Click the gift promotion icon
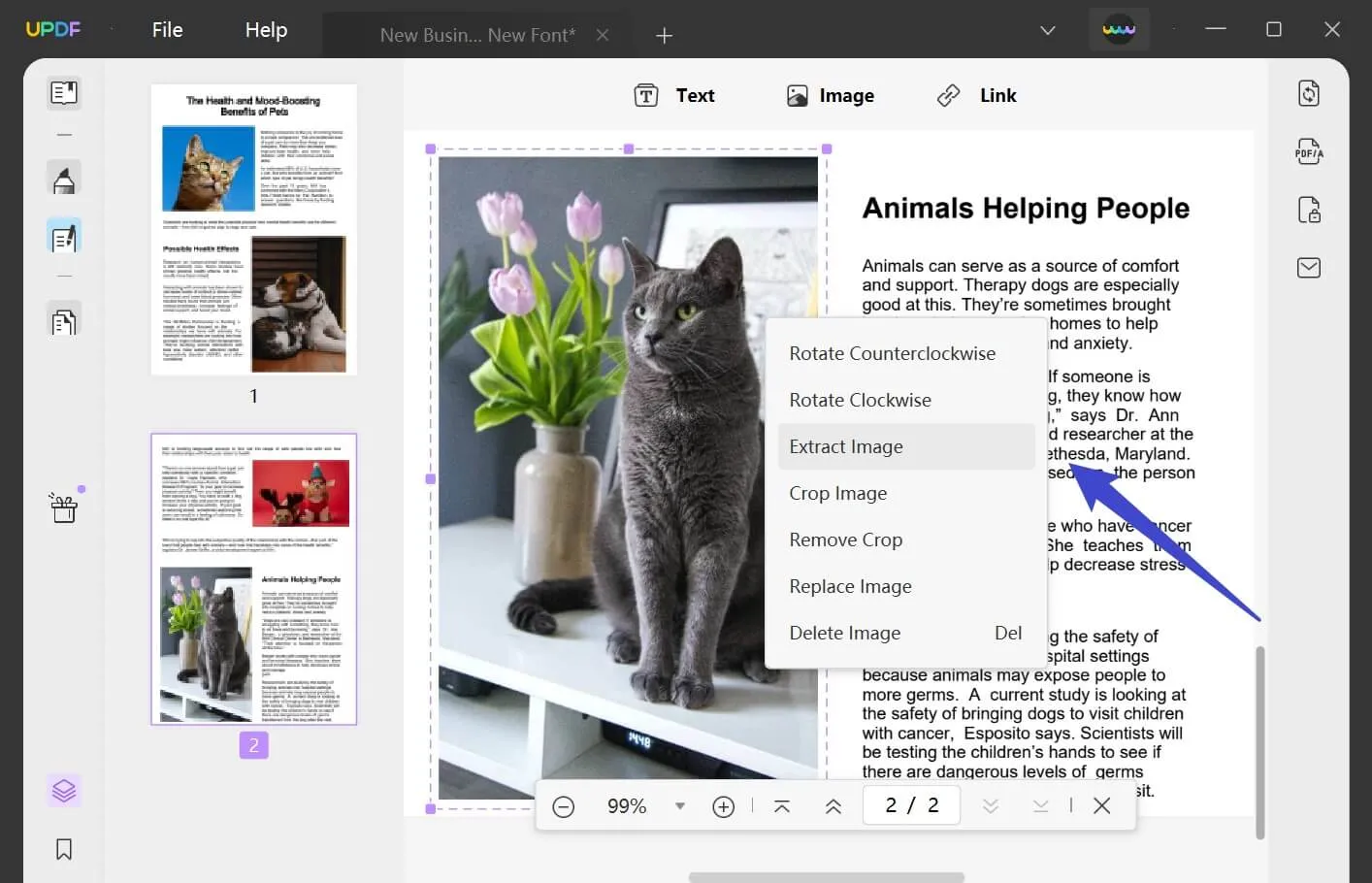 pos(64,507)
